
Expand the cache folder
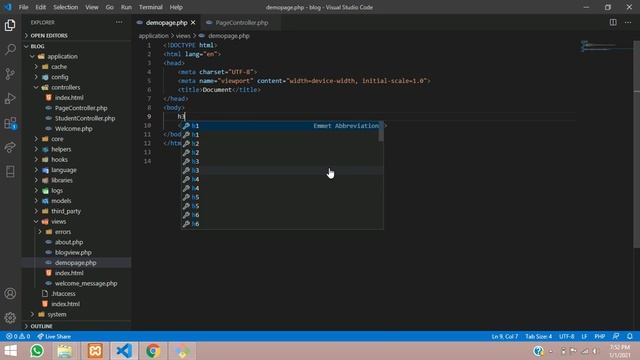pyautogui.click(x=59, y=67)
